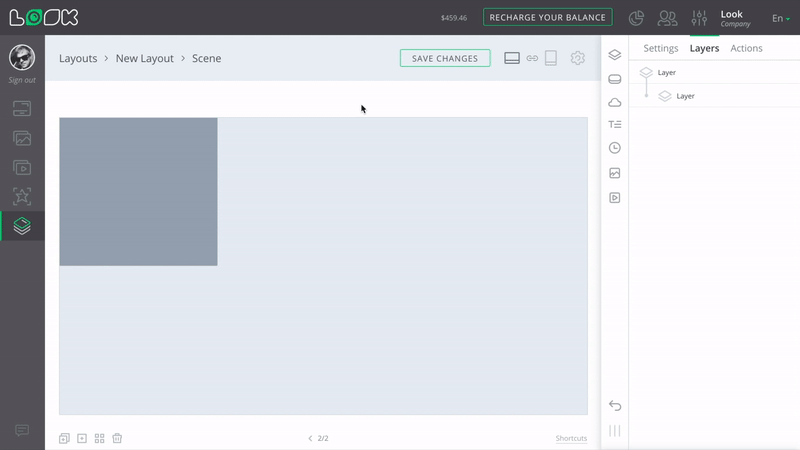The image size is (800, 450).
Task: Switch to the Settings tab
Action: tap(660, 48)
